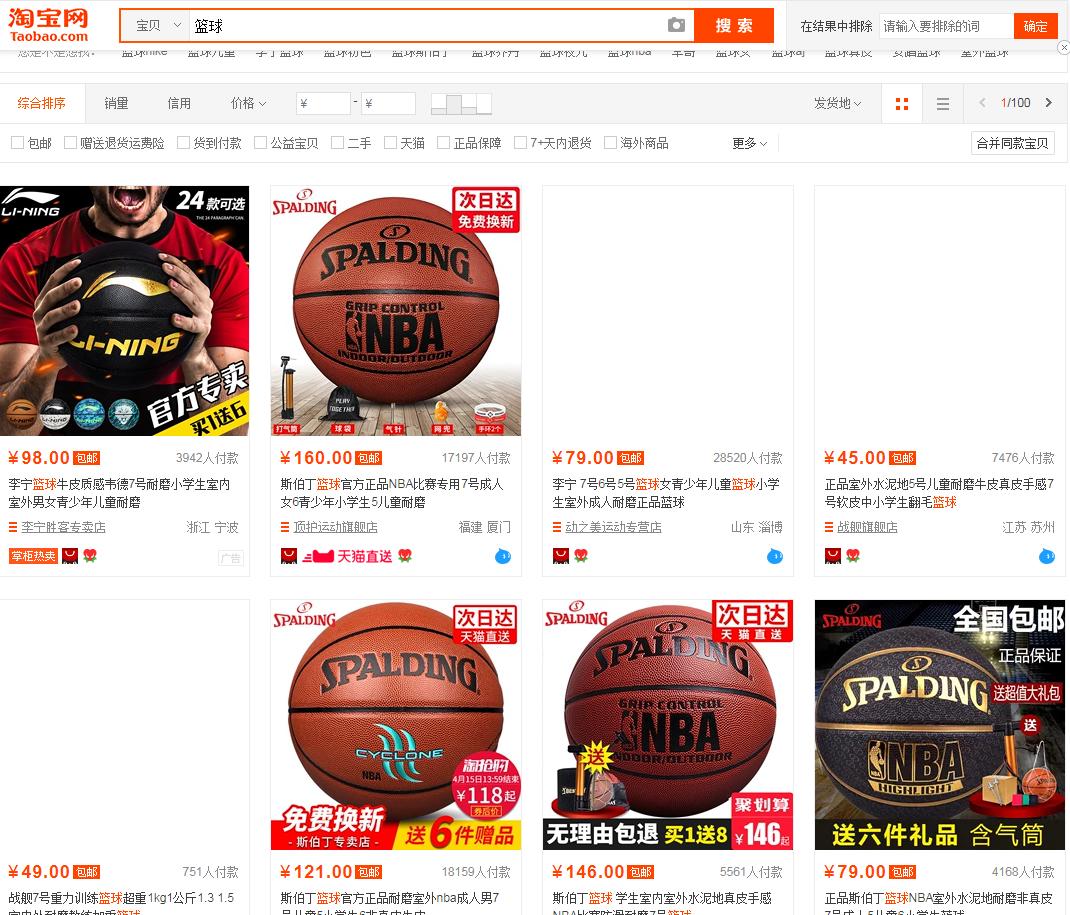Screen dimensions: 1070x915
Task: Open the 价格 sort dropdown
Action: pos(248,103)
